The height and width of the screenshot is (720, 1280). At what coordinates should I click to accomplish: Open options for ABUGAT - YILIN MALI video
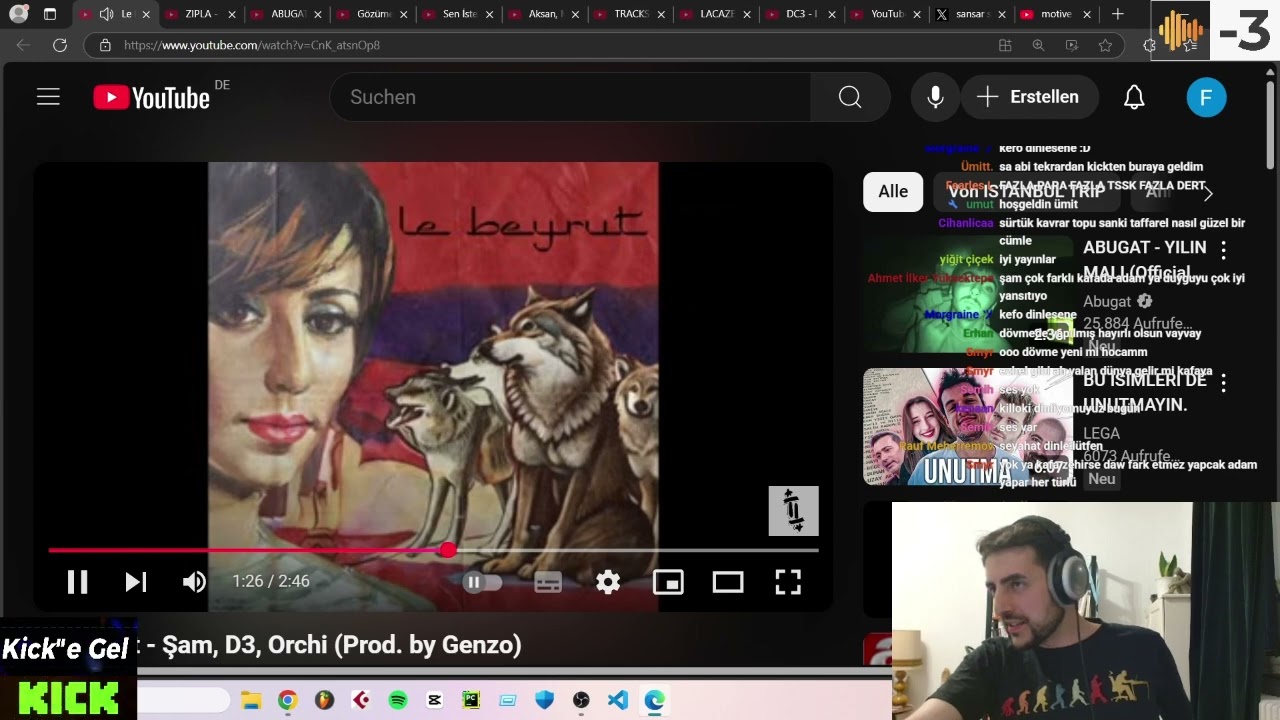point(1223,250)
